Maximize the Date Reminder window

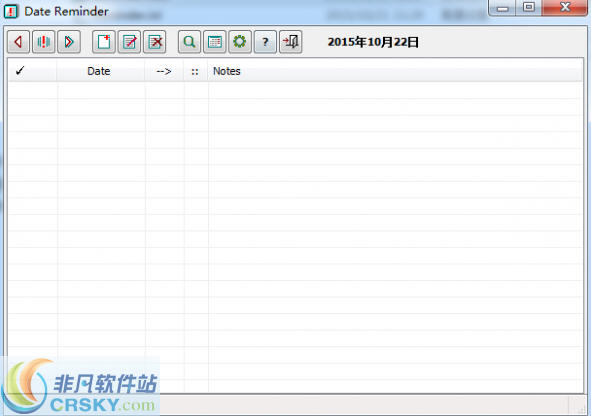[x=528, y=8]
